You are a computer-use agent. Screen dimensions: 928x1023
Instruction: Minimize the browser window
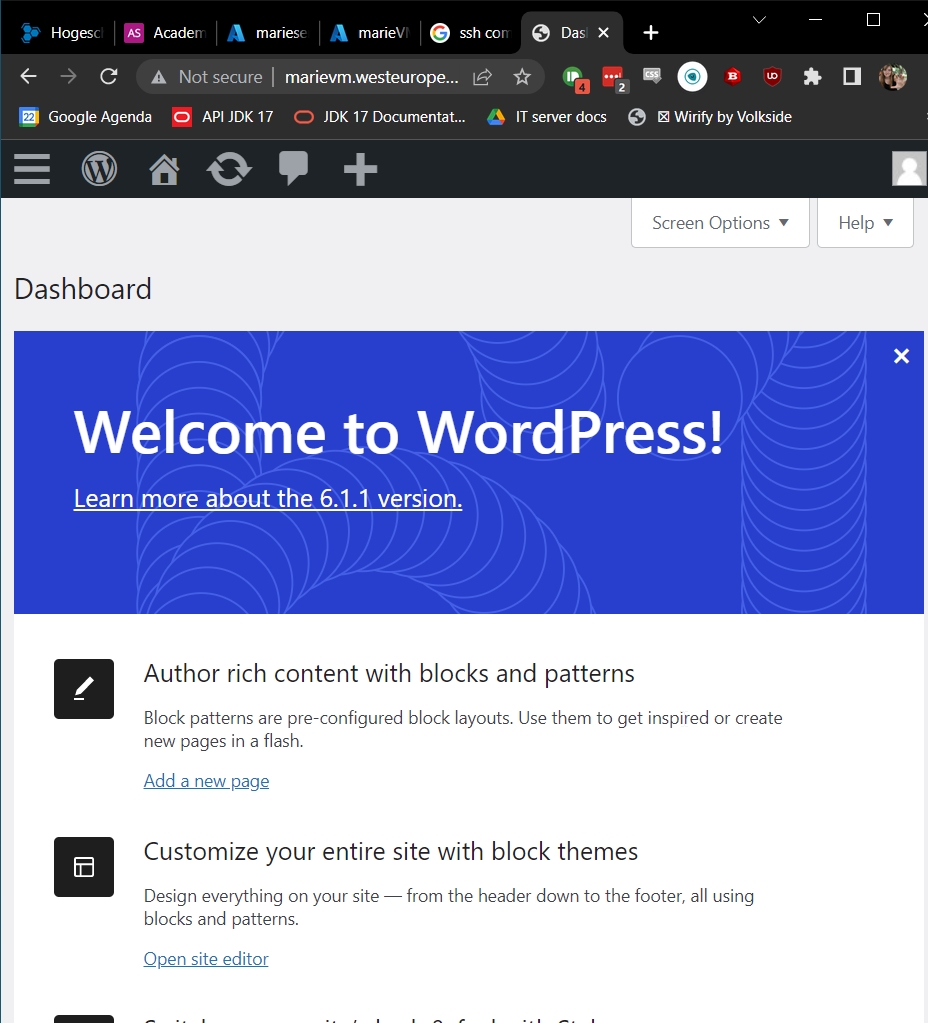(x=815, y=20)
